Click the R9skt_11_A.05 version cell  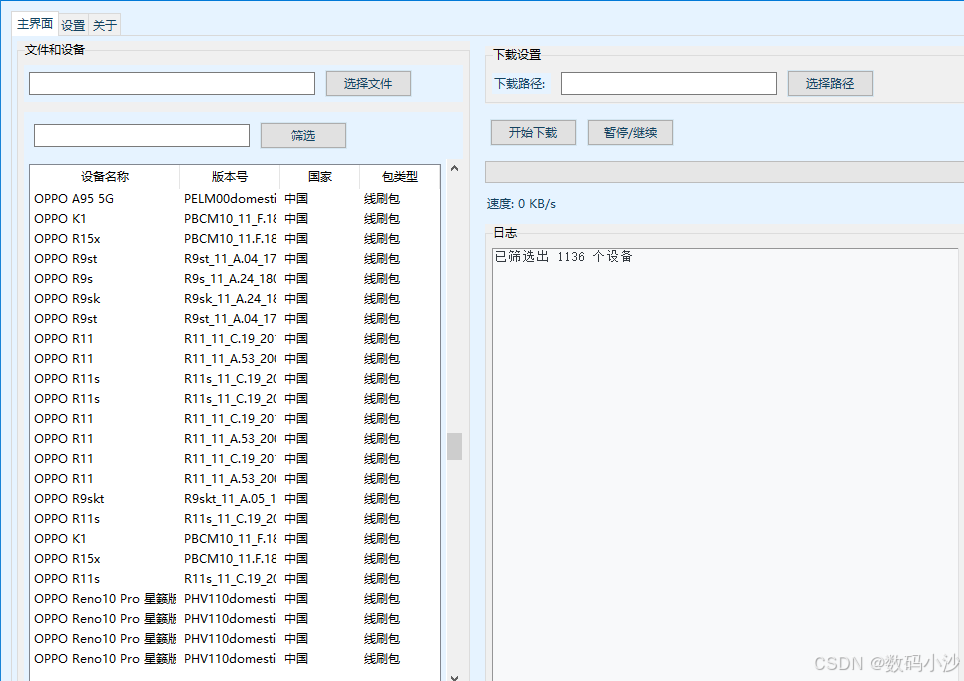click(x=230, y=498)
